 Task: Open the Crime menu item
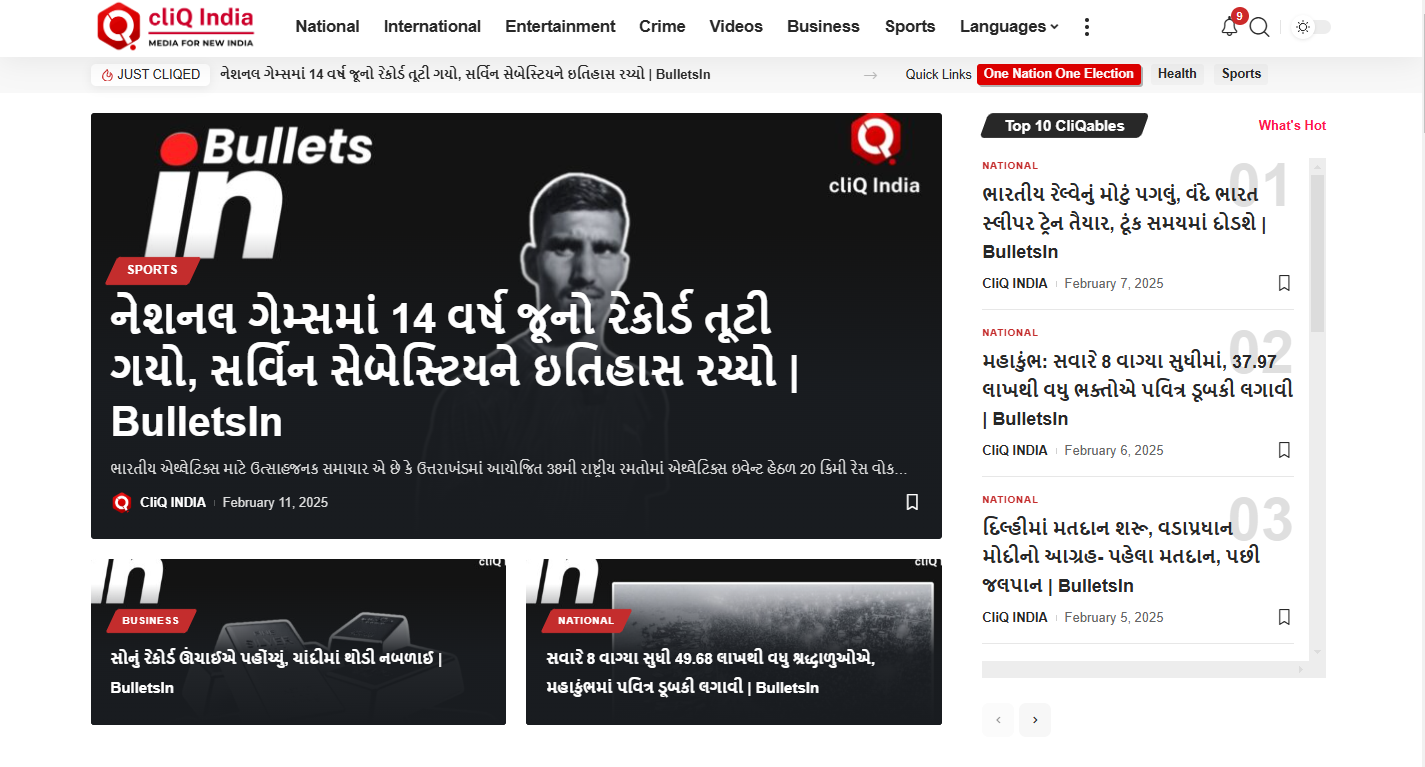click(662, 27)
